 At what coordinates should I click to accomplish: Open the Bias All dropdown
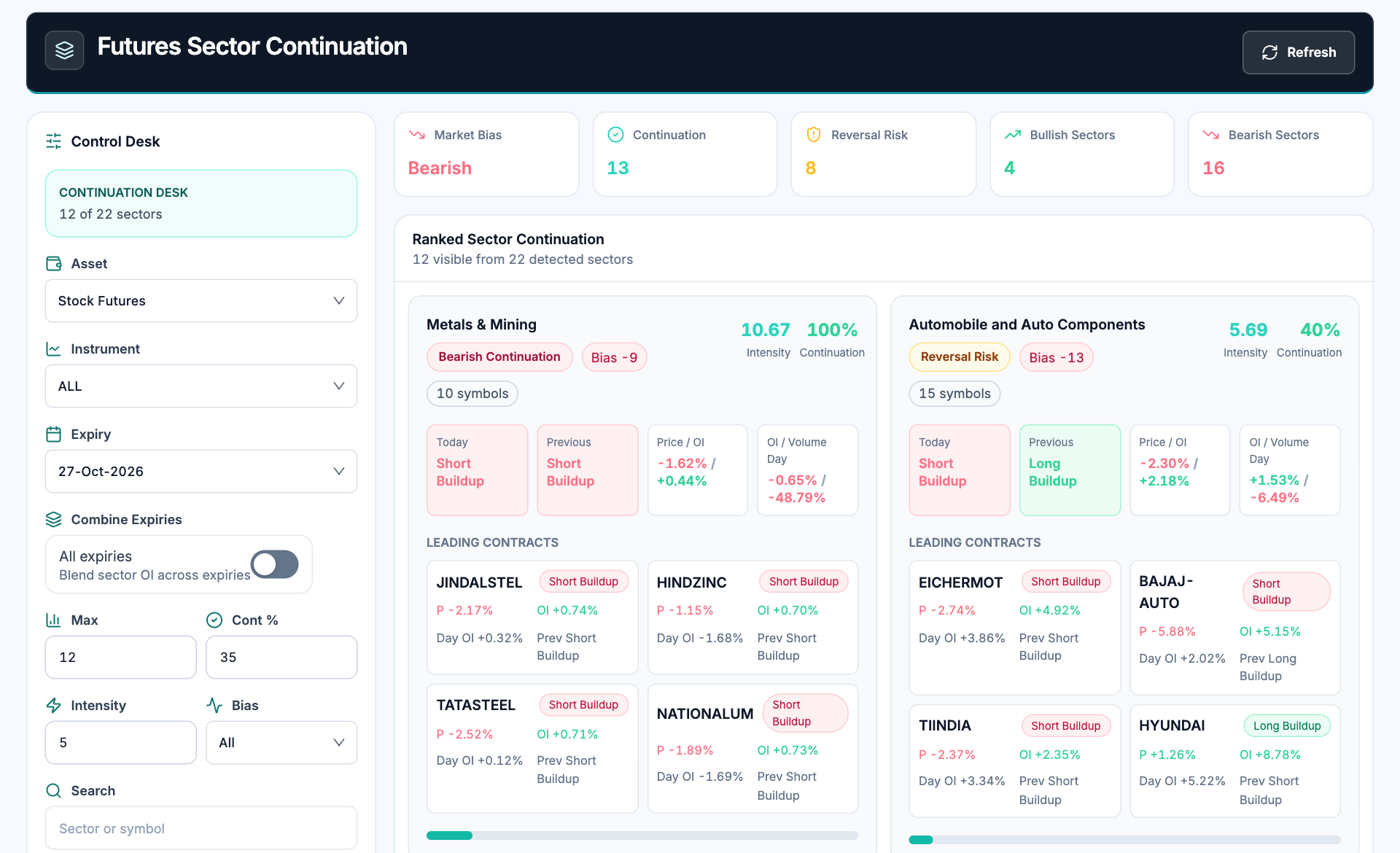pyautogui.click(x=281, y=742)
